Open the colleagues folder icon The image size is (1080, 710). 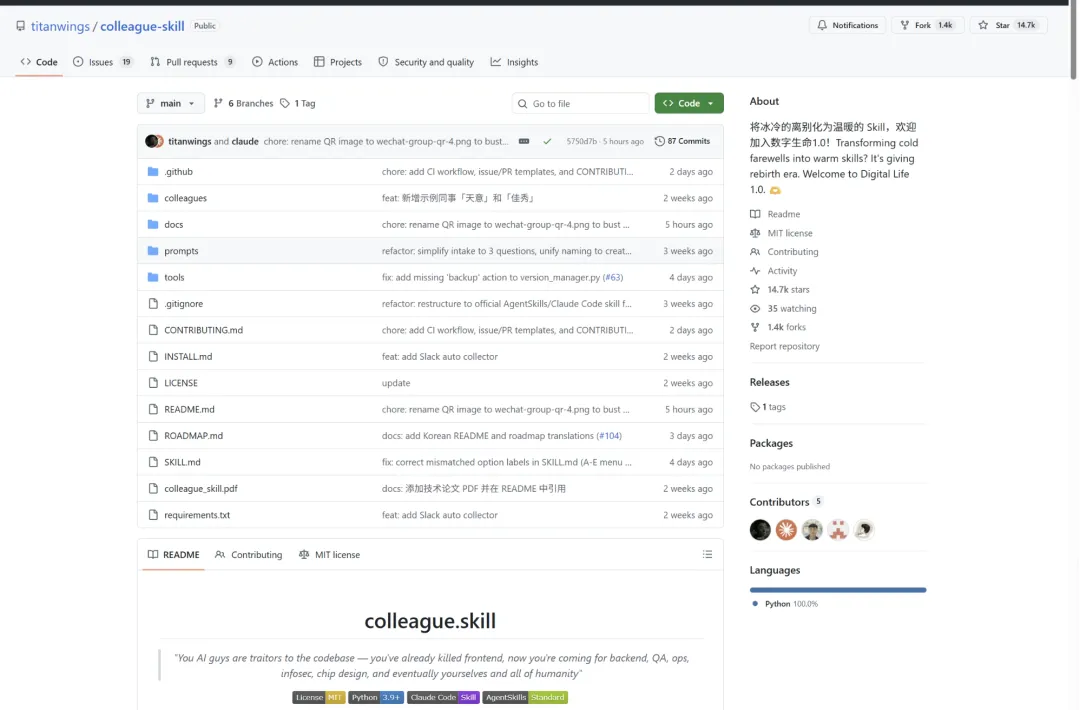tap(153, 198)
